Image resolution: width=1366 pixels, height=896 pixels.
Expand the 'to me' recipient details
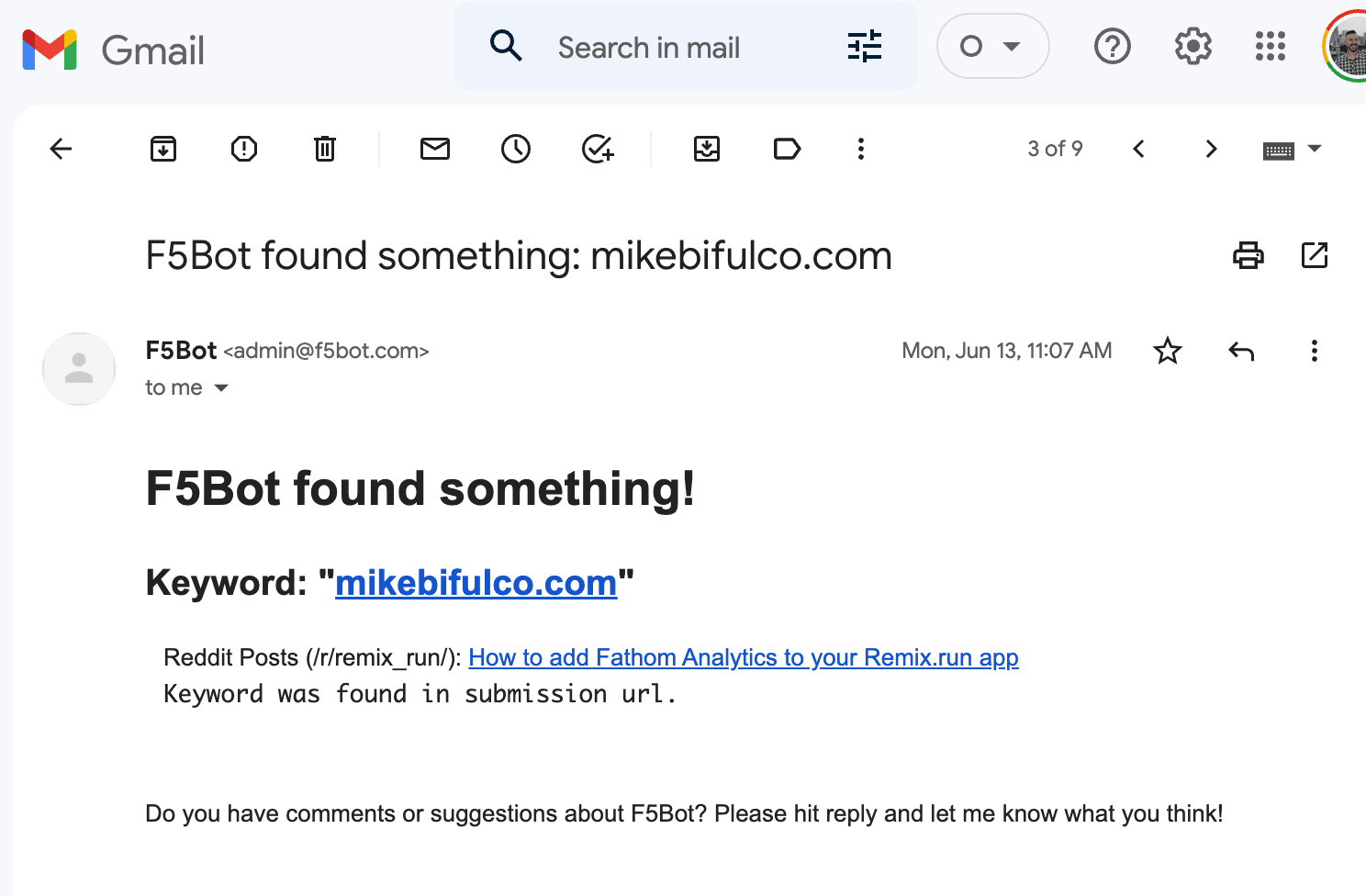(x=221, y=387)
